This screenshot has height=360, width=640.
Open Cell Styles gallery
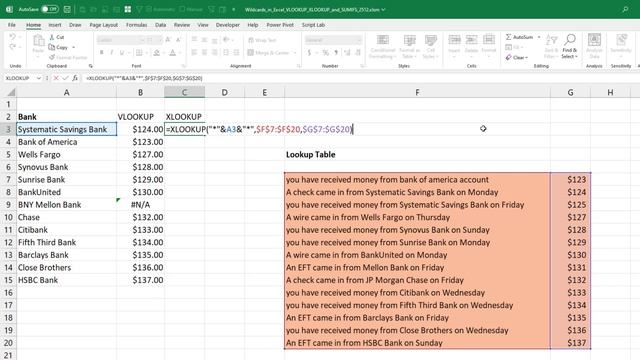coord(430,47)
